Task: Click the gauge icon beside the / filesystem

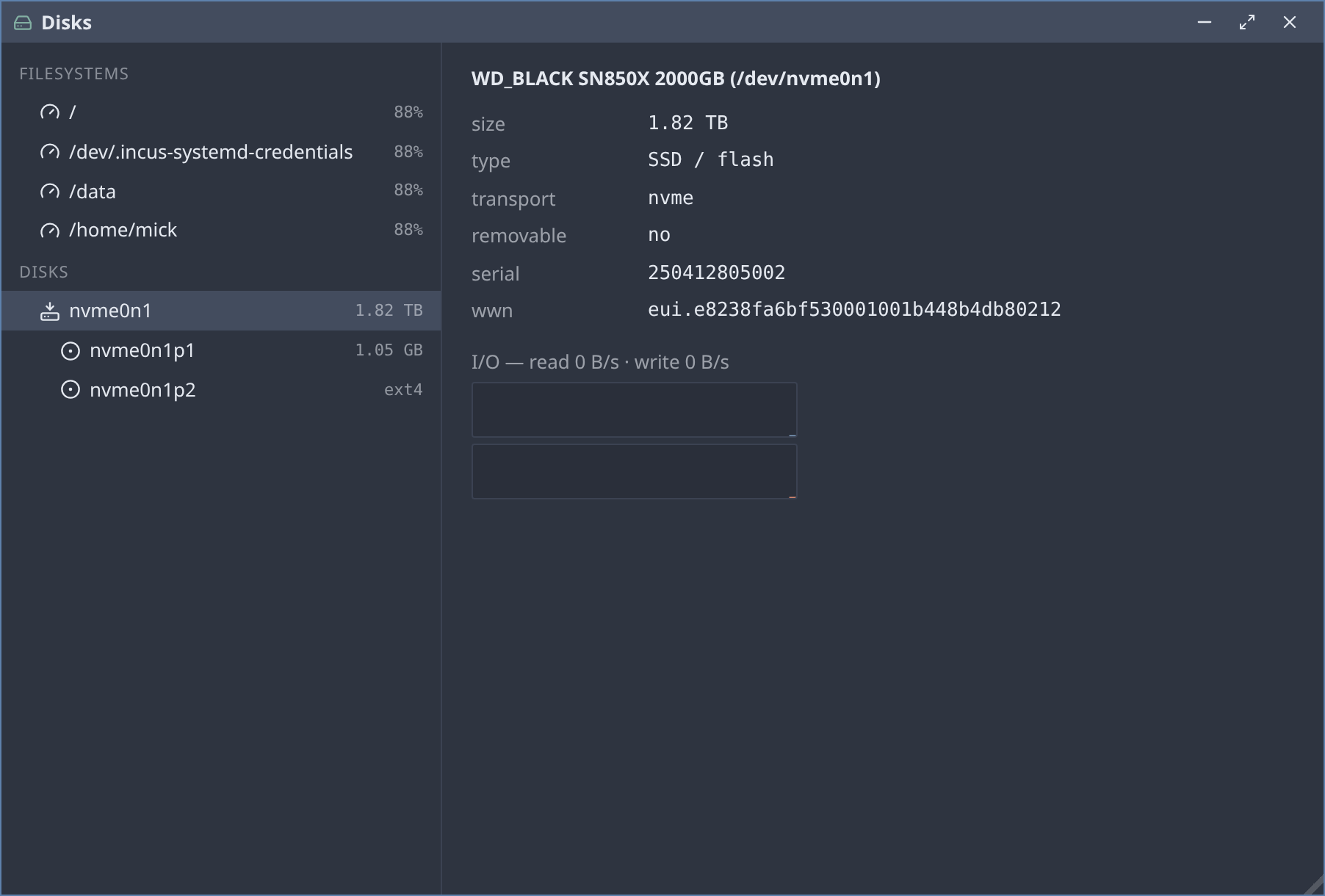Action: (x=50, y=112)
